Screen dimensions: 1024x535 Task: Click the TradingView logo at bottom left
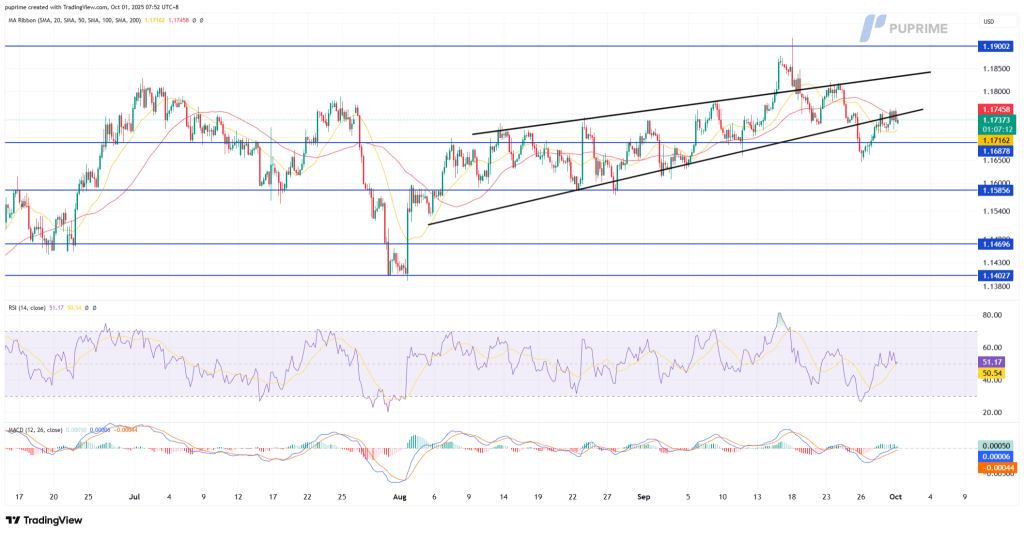[x=43, y=519]
